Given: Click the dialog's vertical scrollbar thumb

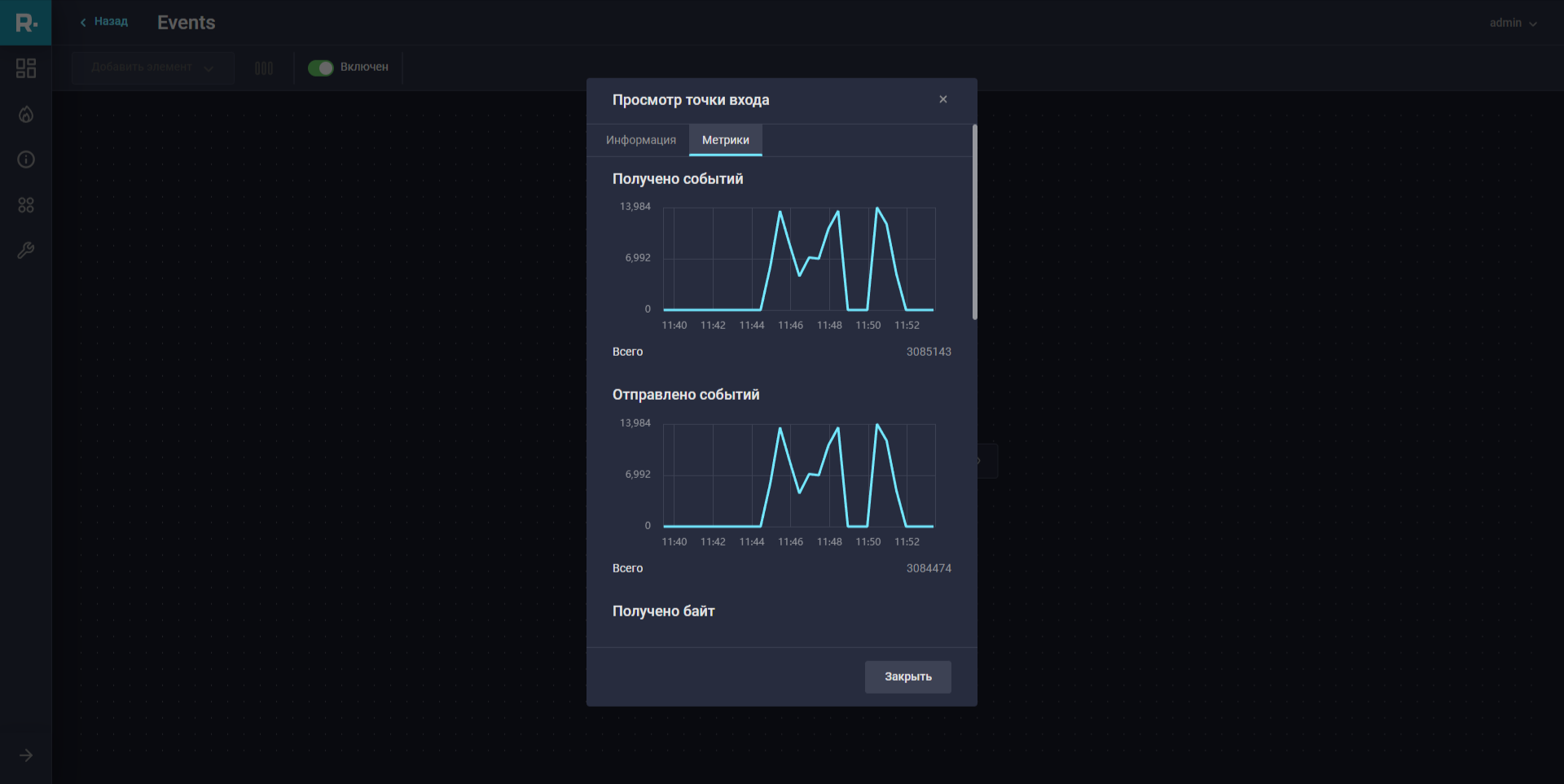Looking at the screenshot, I should coord(974,221).
